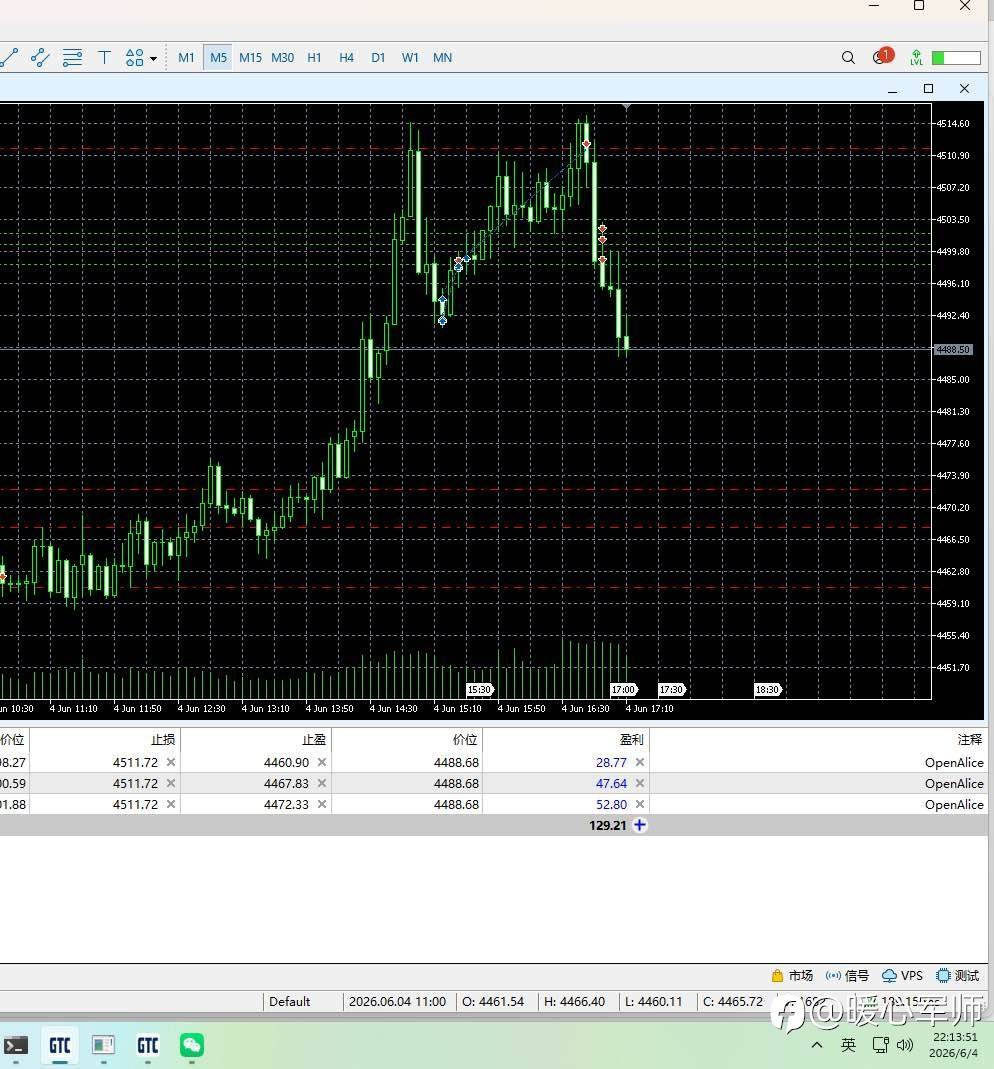Remove take profit 4460.90
This screenshot has width=994, height=1069.
pos(322,762)
